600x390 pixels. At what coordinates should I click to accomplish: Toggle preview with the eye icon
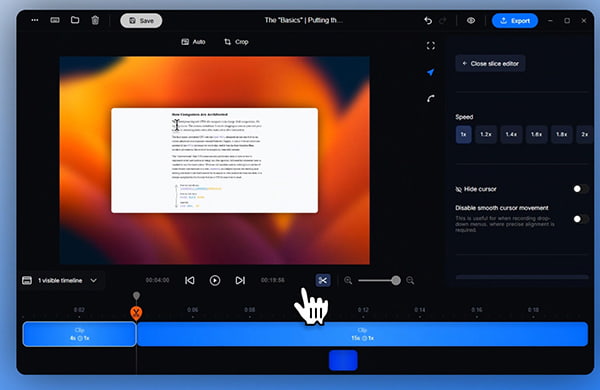(x=471, y=21)
